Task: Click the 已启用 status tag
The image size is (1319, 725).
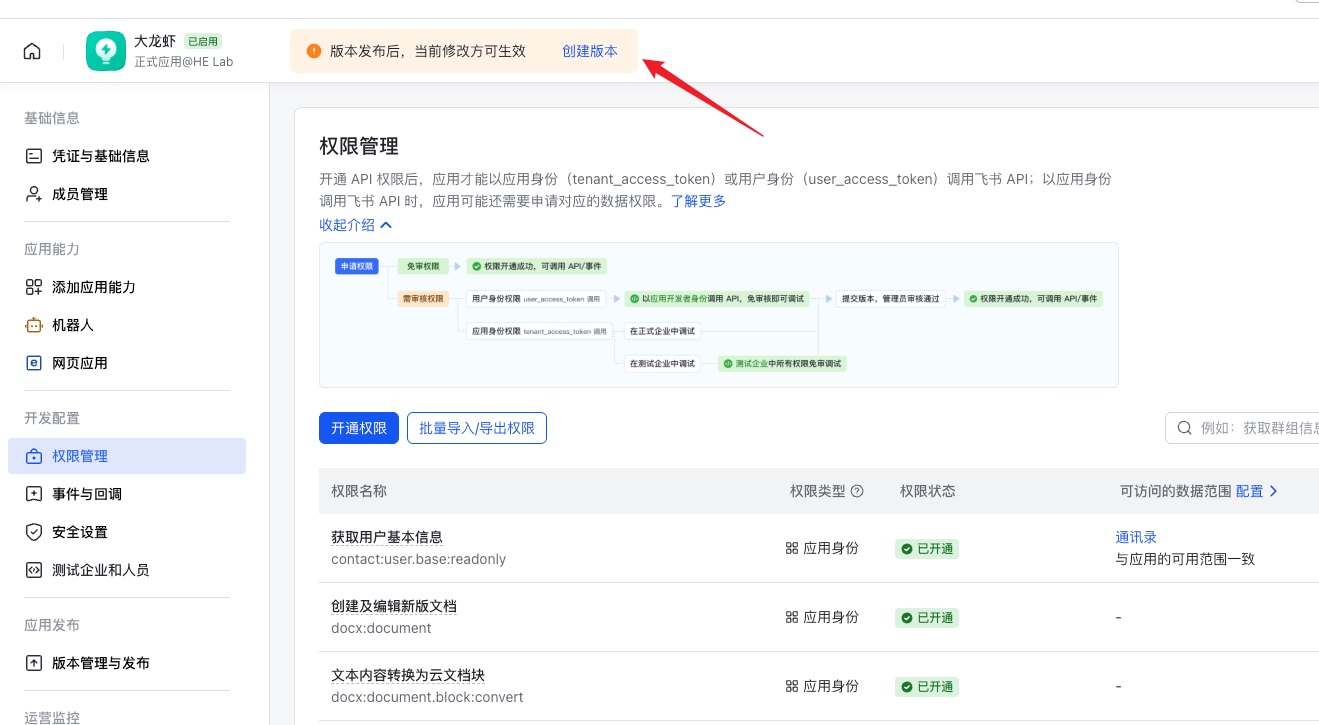Action: click(x=203, y=42)
